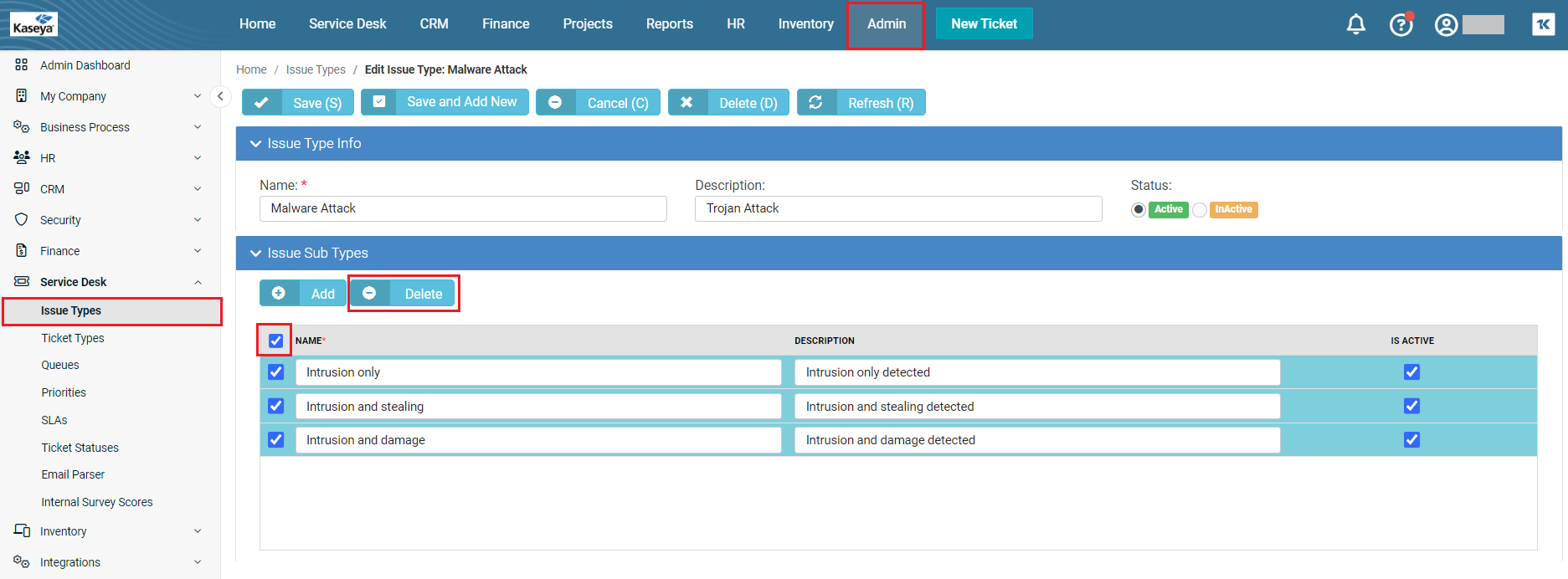This screenshot has height=579, width=1568.
Task: Click the Kaseya logo
Action: [x=34, y=24]
